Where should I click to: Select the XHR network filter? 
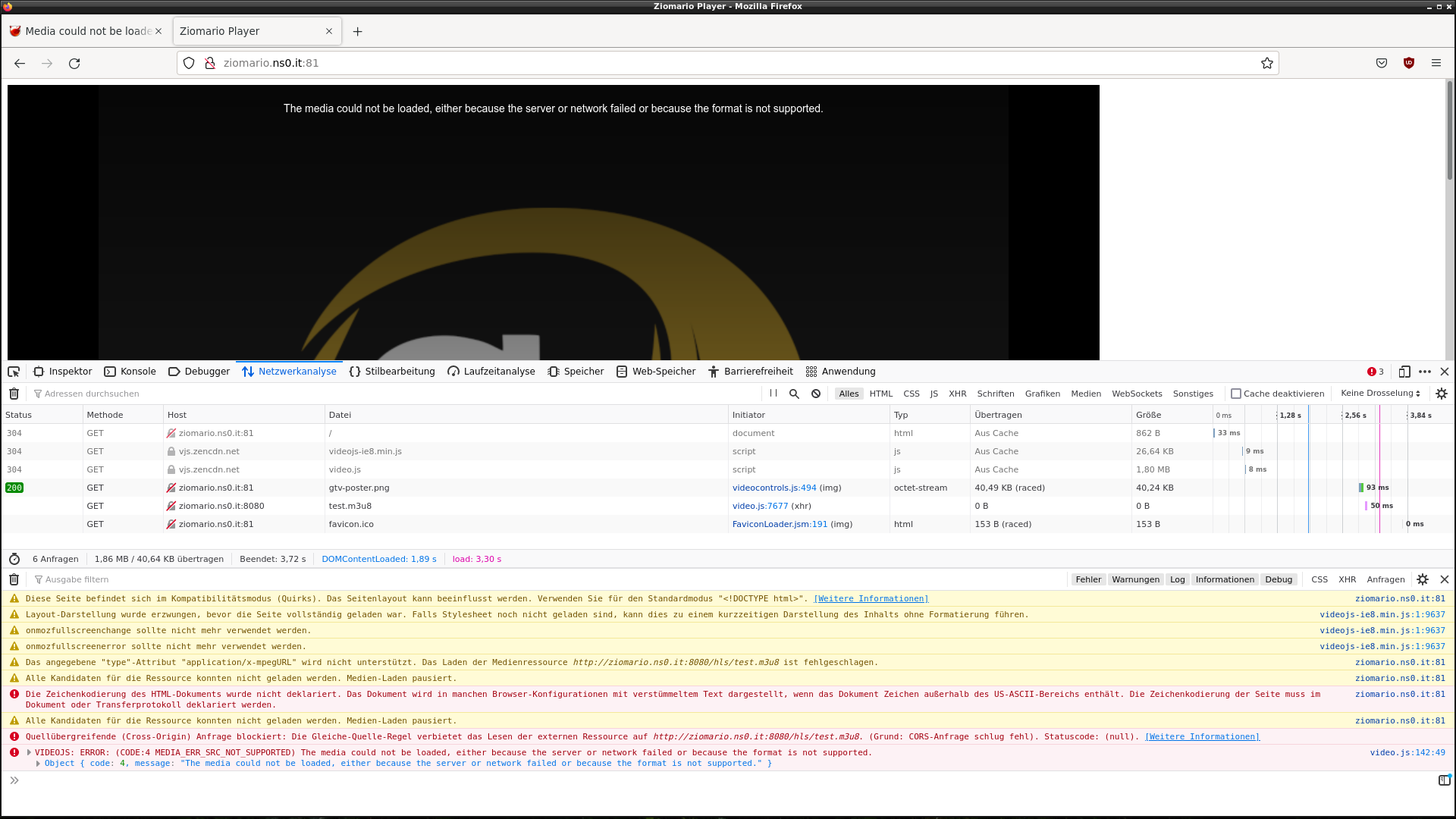tap(957, 394)
